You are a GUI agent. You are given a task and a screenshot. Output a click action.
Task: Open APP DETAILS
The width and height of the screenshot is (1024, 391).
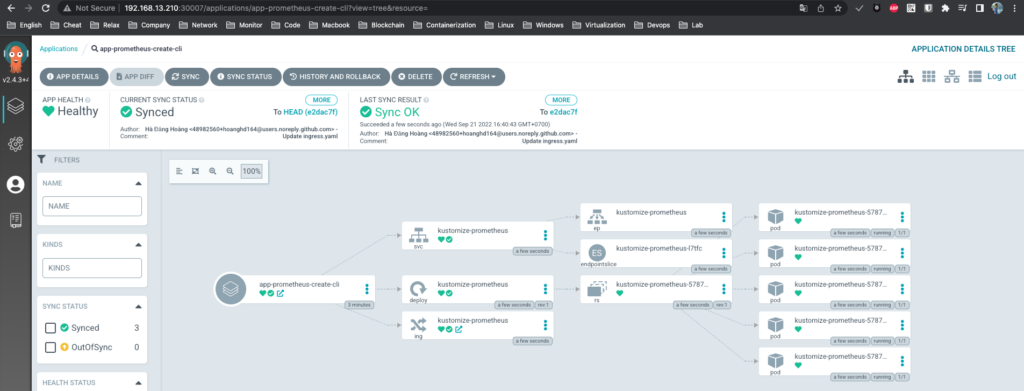[x=74, y=76]
